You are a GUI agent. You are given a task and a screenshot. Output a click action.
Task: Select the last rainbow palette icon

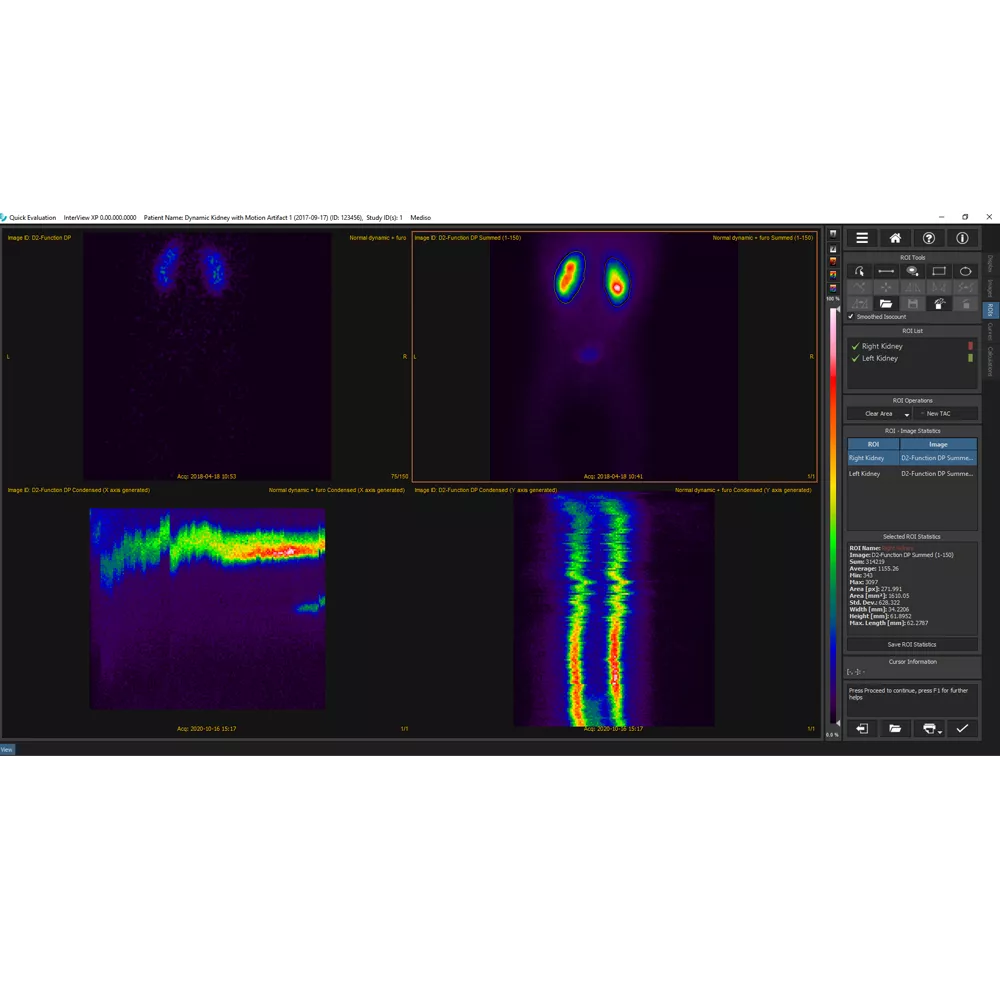(x=833, y=288)
